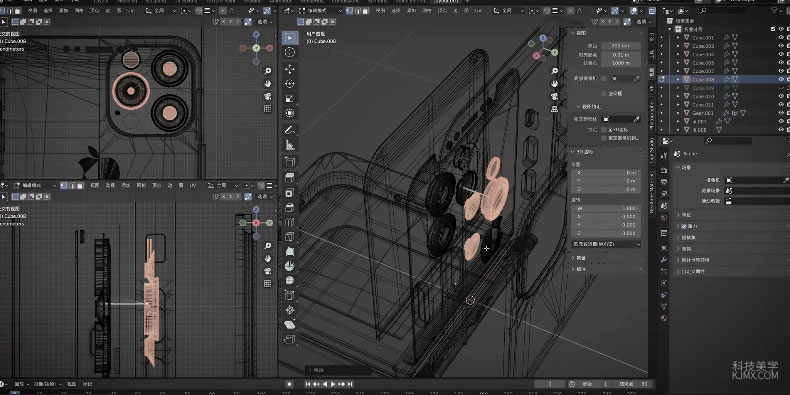Click the zoom magnifier in top-left viewport
790x395 pixels.
(268, 71)
